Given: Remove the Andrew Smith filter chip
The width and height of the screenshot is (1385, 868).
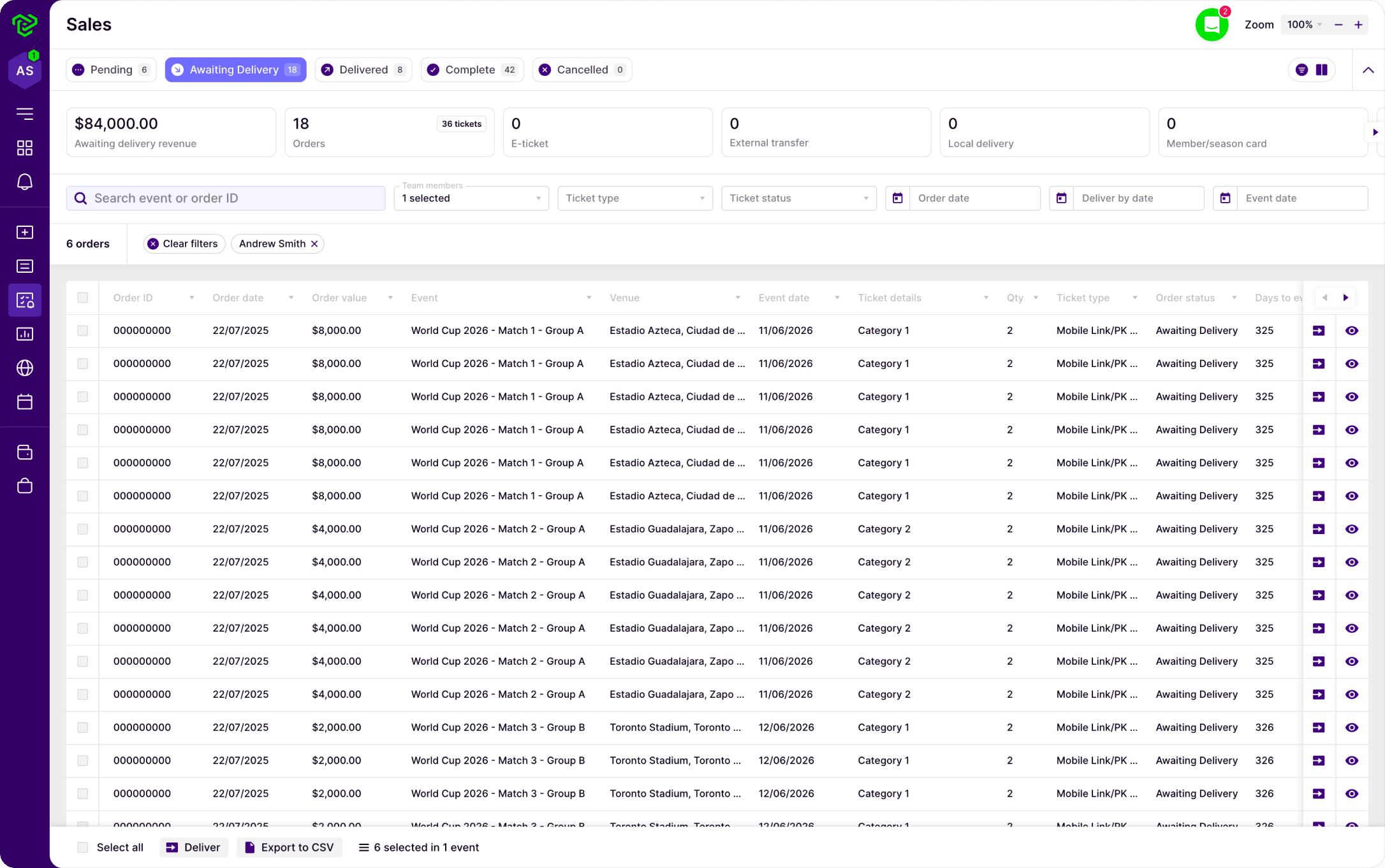Looking at the screenshot, I should tap(314, 244).
